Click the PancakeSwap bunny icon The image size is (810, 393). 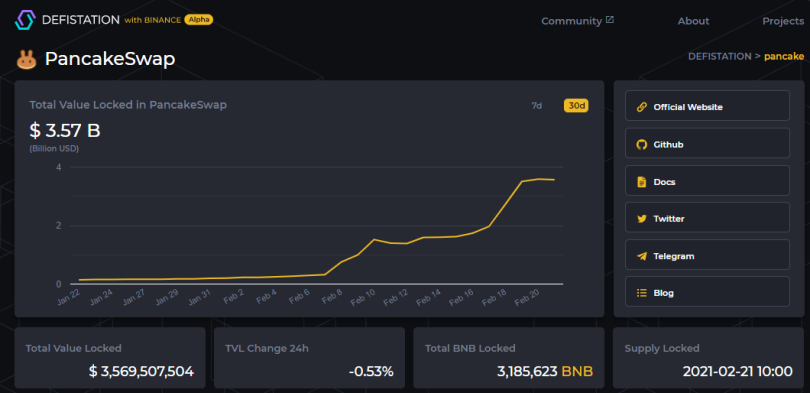click(26, 60)
